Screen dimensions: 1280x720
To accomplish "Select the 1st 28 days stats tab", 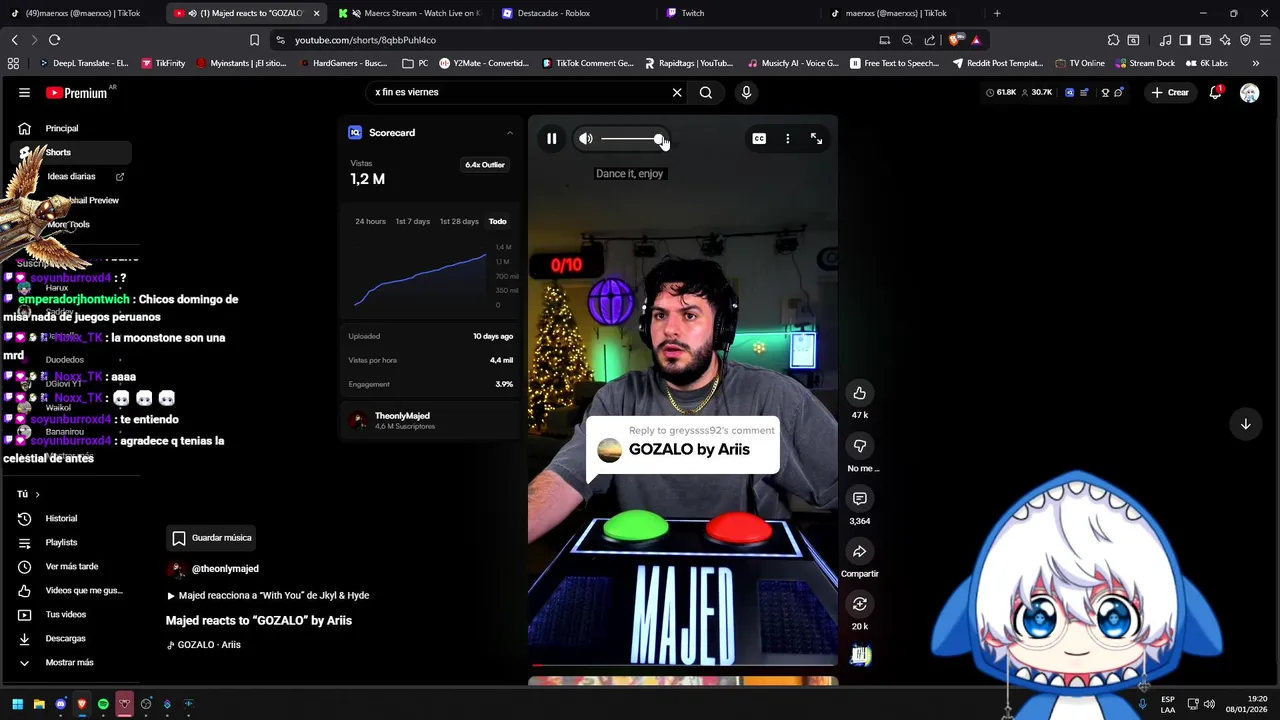I will tap(459, 221).
